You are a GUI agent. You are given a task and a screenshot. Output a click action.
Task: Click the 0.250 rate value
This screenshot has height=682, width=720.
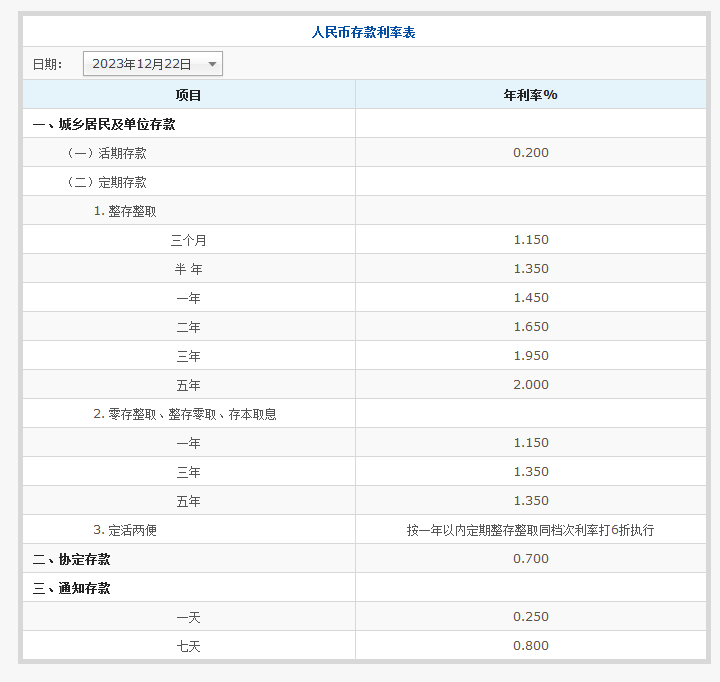pyautogui.click(x=531, y=617)
